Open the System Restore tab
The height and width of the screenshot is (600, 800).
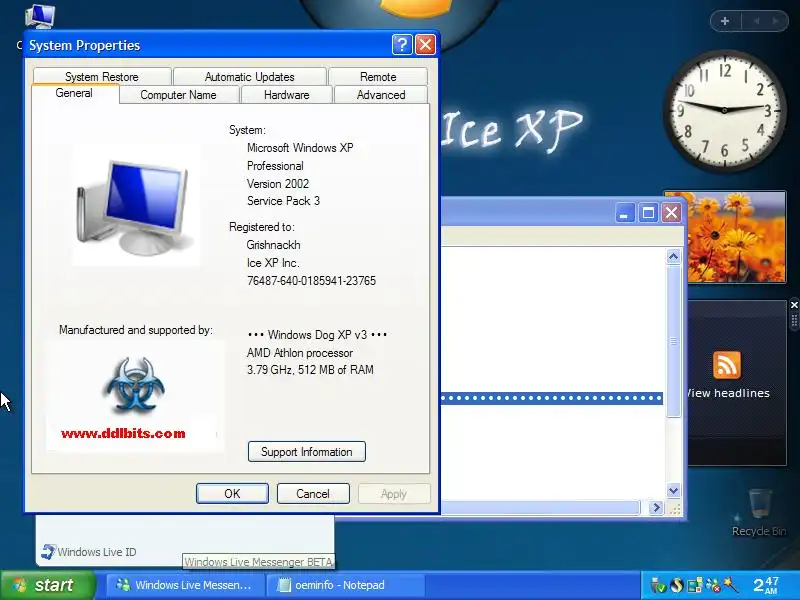pyautogui.click(x=102, y=77)
